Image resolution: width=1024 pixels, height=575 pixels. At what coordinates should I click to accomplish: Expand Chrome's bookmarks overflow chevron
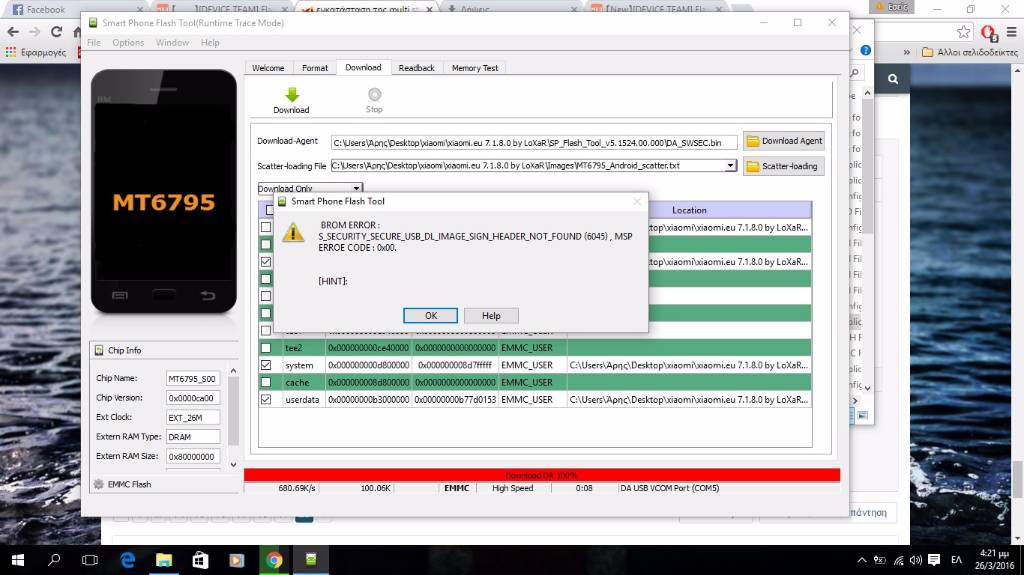click(x=906, y=52)
